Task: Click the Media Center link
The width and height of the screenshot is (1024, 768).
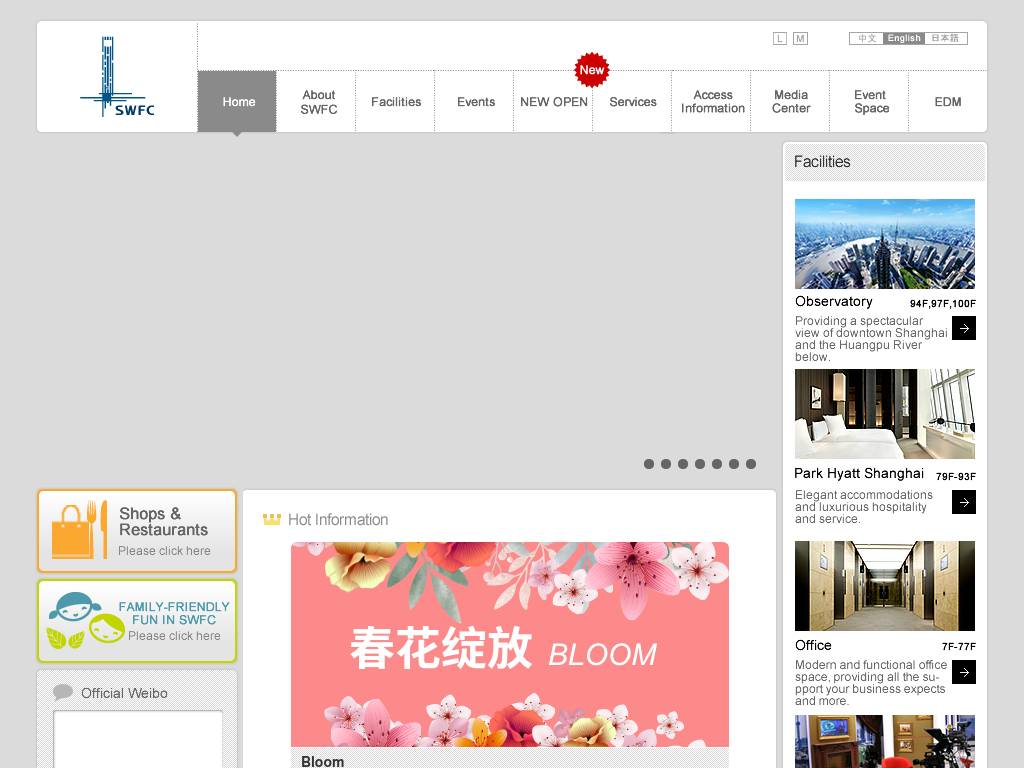Action: tap(791, 102)
